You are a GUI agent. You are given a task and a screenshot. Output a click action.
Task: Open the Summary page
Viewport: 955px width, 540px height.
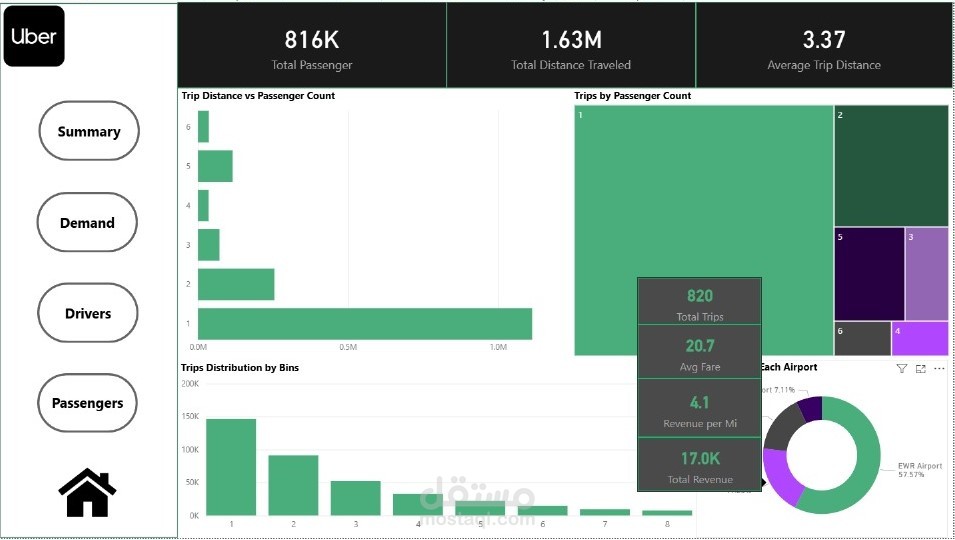pos(89,131)
